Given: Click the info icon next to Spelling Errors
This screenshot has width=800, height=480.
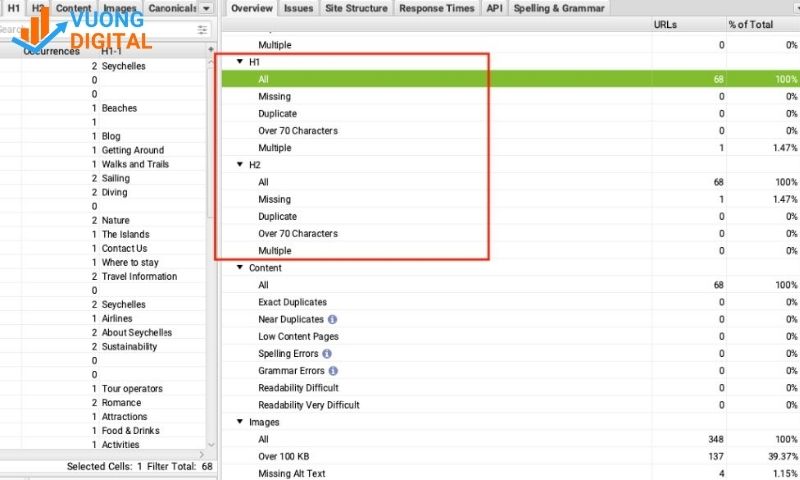Looking at the screenshot, I should (327, 354).
